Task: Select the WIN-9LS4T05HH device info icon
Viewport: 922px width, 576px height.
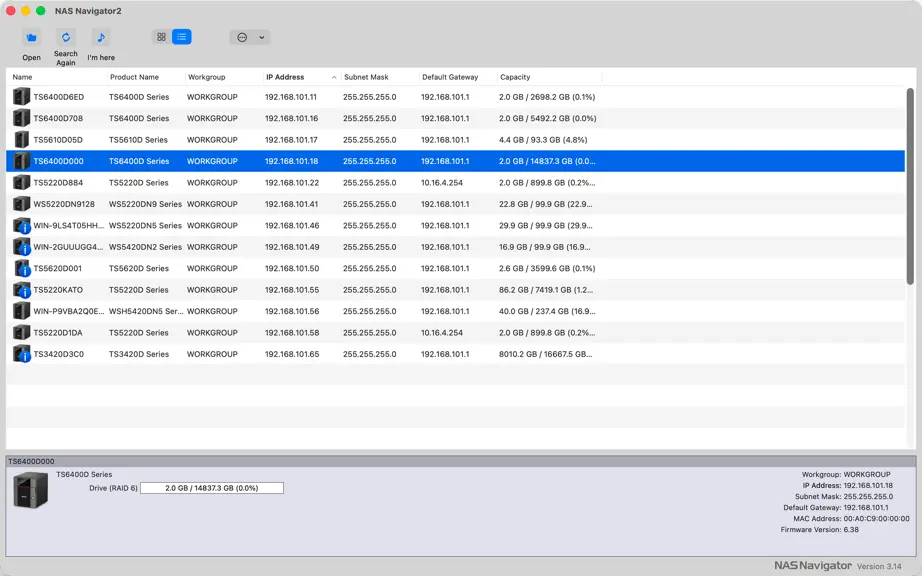Action: point(21,225)
